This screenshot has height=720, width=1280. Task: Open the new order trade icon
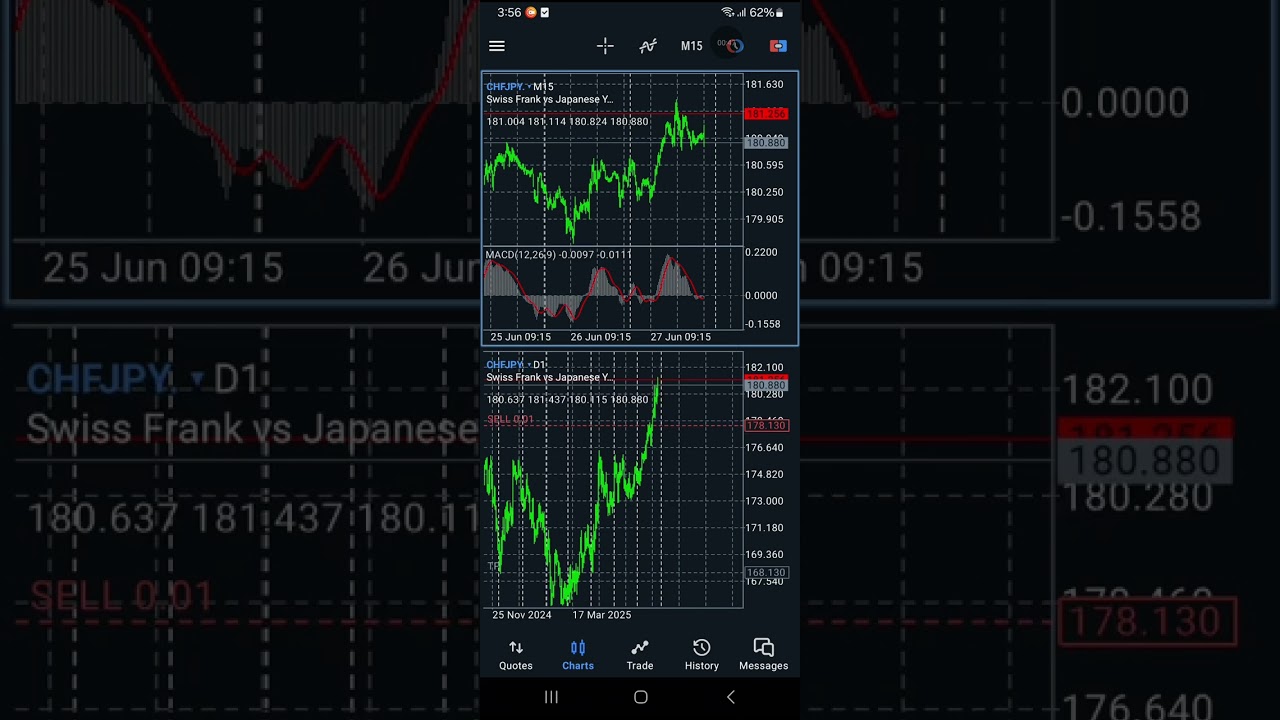tap(778, 46)
